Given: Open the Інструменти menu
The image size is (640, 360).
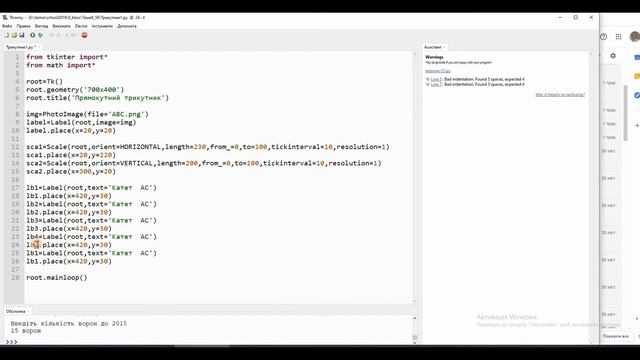Looking at the screenshot, I should coord(102,26).
